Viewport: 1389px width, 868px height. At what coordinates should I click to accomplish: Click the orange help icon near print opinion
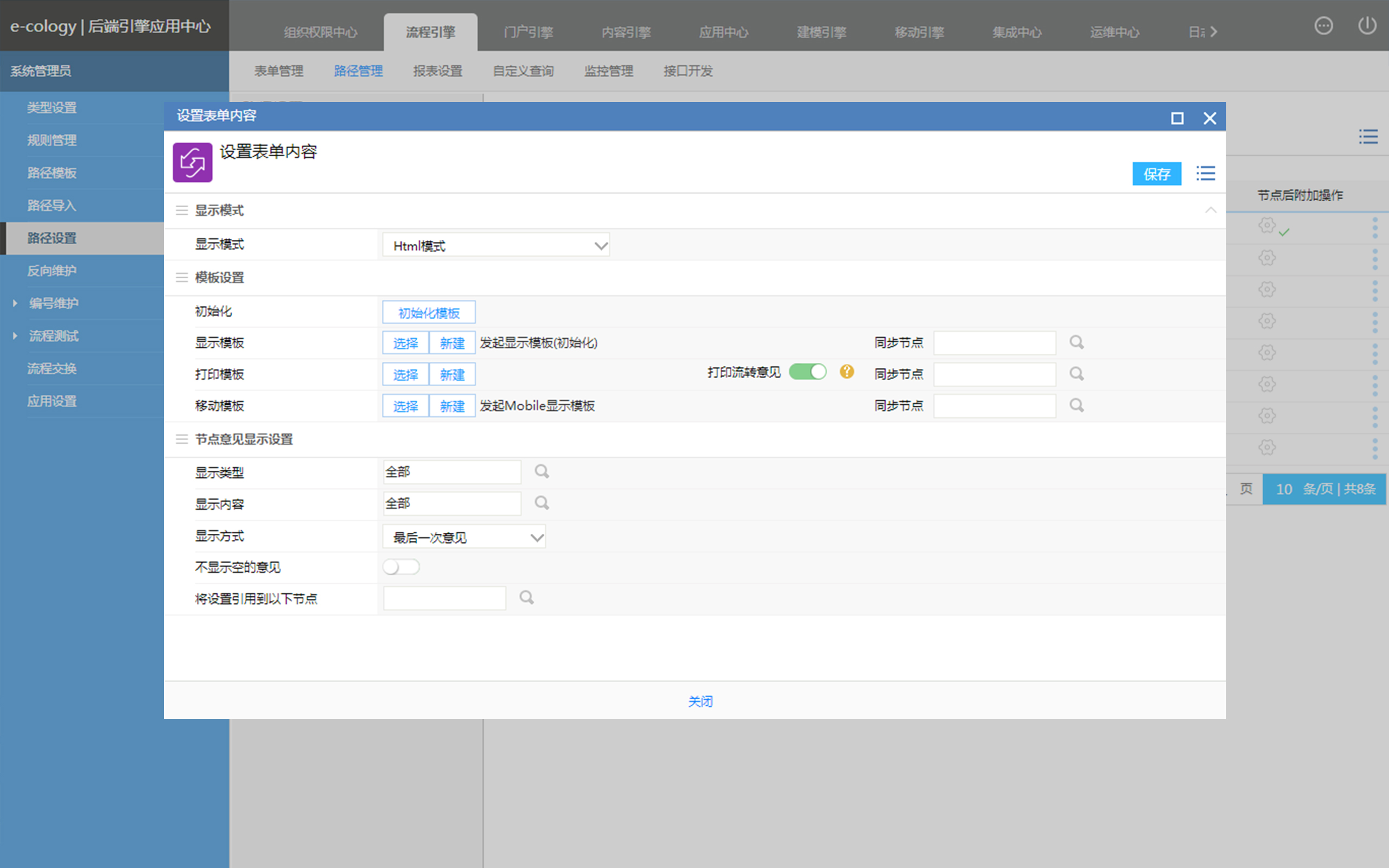pyautogui.click(x=846, y=372)
